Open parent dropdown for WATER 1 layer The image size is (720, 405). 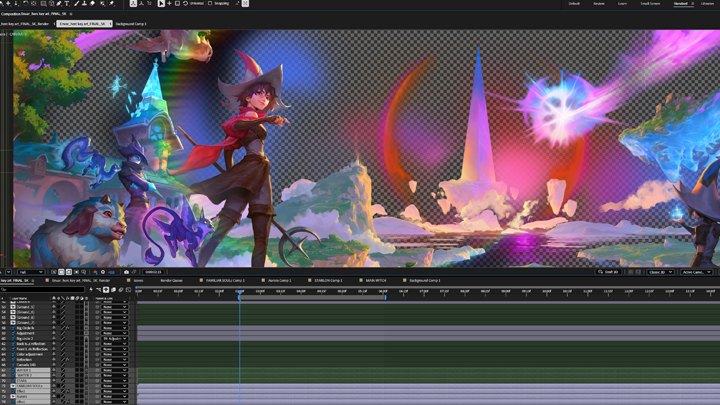click(114, 370)
